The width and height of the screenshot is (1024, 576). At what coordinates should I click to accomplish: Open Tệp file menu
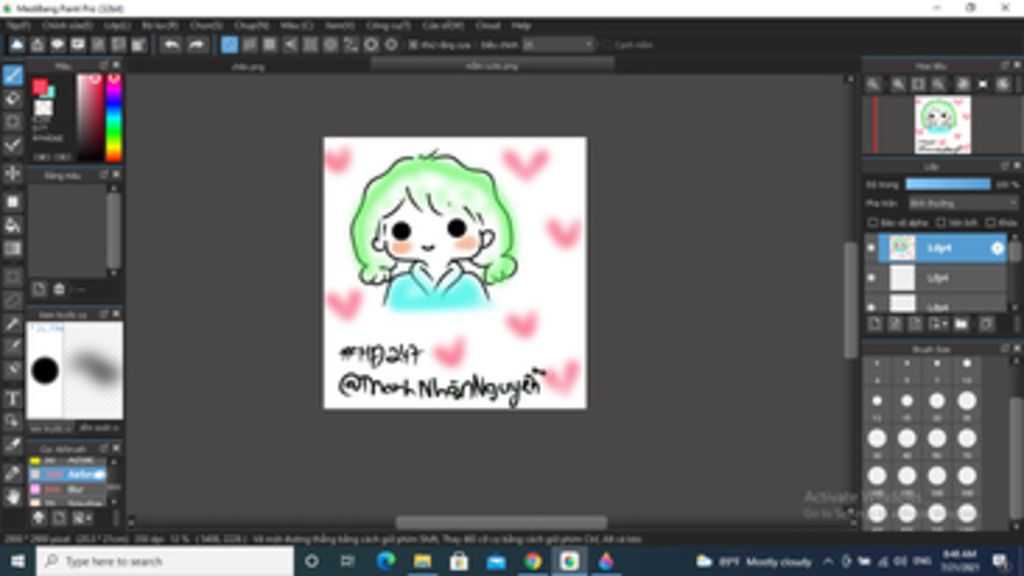(18, 25)
